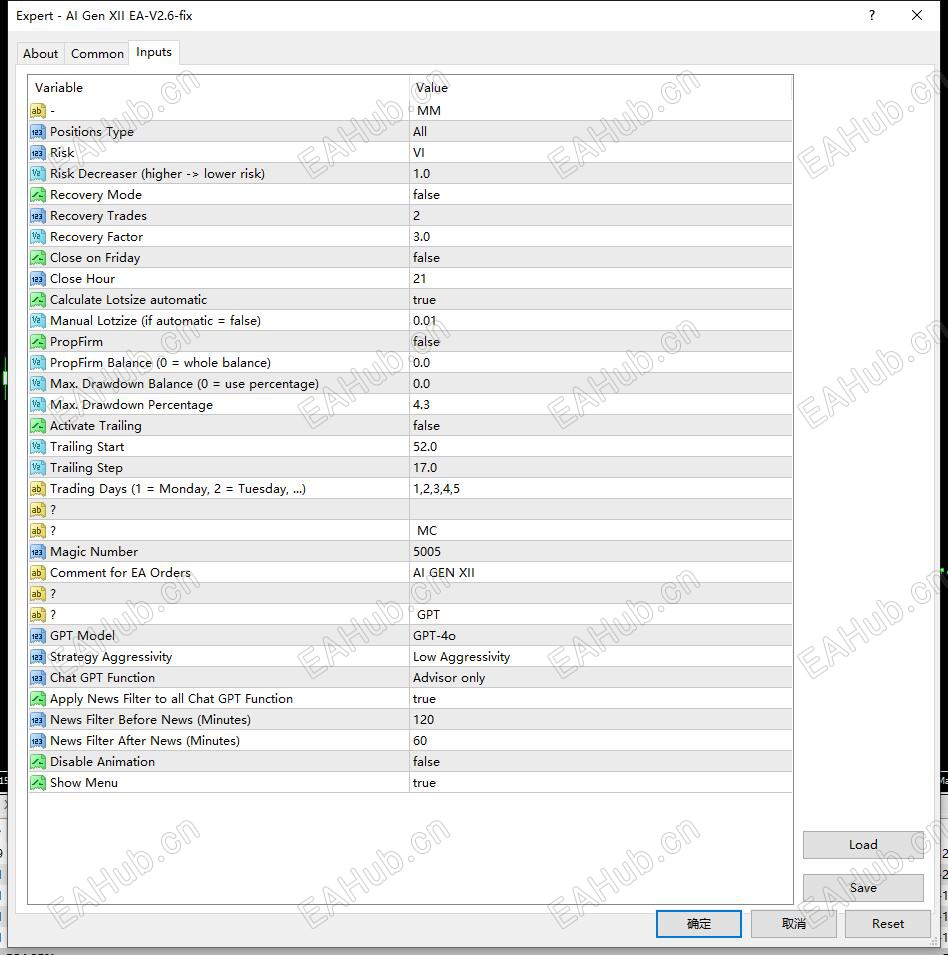Click the Variable column header
This screenshot has width=948, height=955.
[x=219, y=88]
